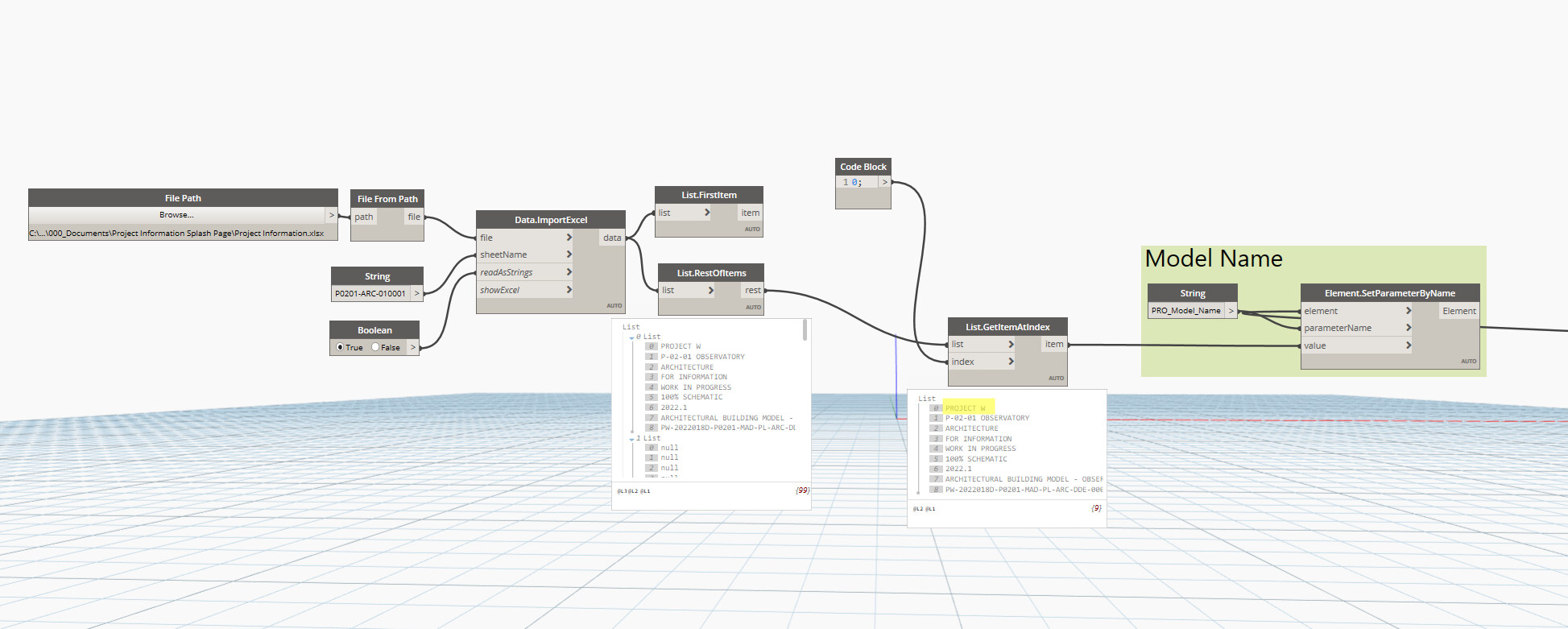Open the readAsStrings port chevron

569,272
